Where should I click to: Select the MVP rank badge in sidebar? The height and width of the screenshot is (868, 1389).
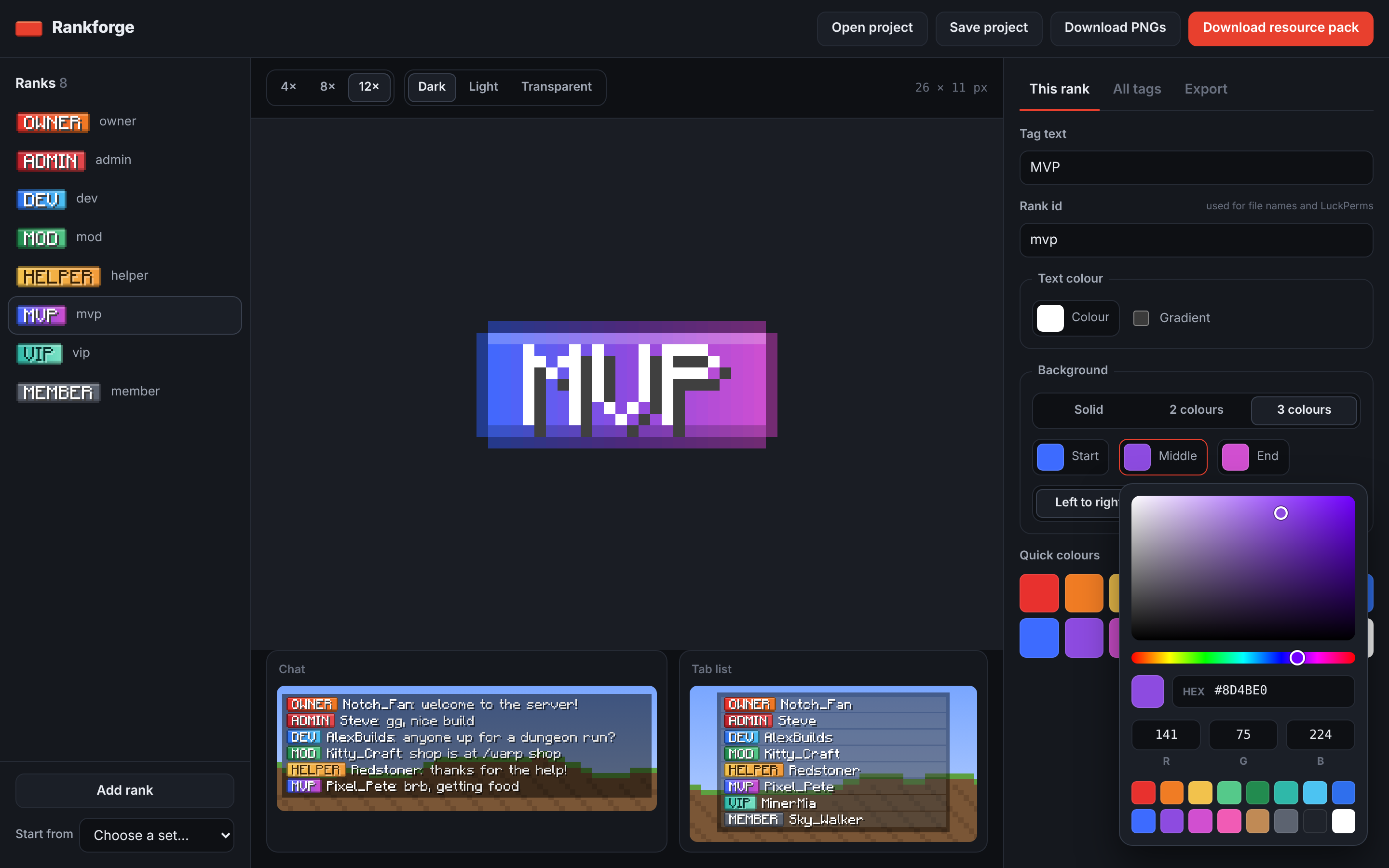[x=41, y=314]
